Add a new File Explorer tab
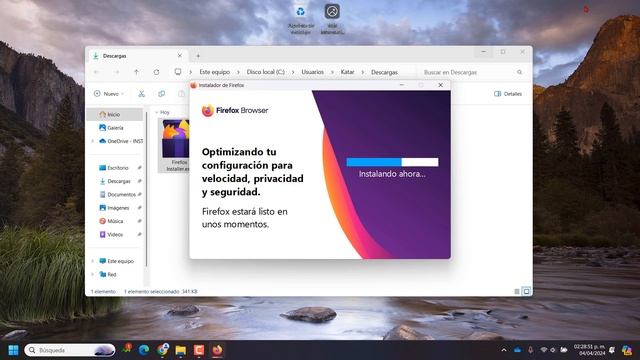 point(198,56)
